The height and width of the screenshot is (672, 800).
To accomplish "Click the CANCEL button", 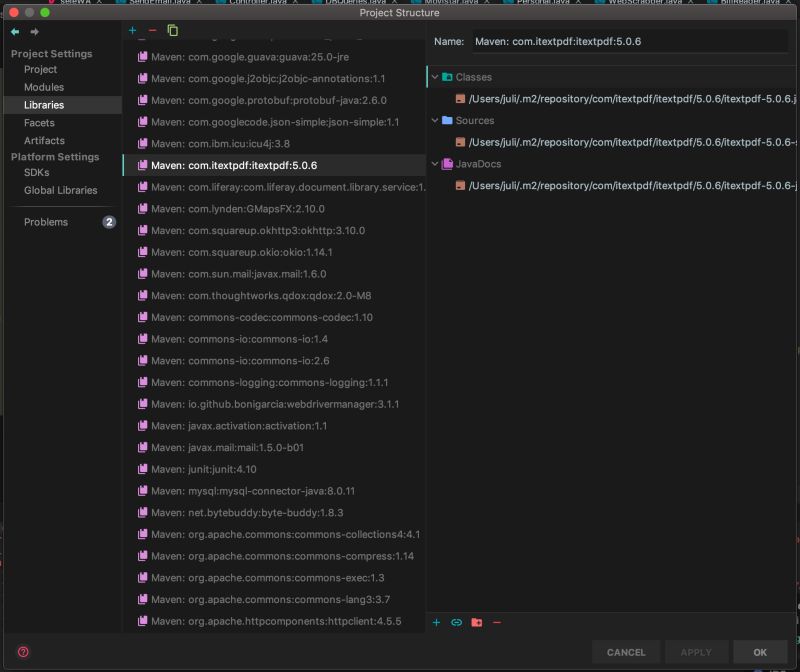I will tap(626, 651).
